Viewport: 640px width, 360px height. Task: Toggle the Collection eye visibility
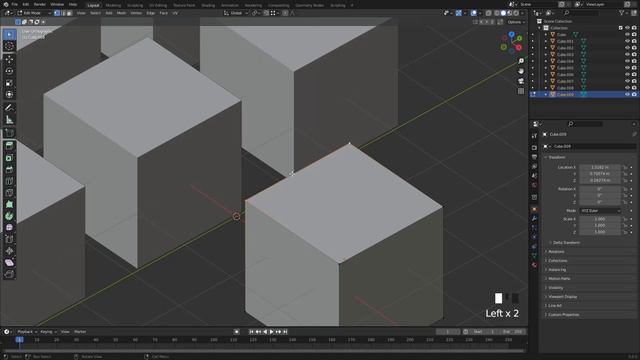[x=627, y=28]
